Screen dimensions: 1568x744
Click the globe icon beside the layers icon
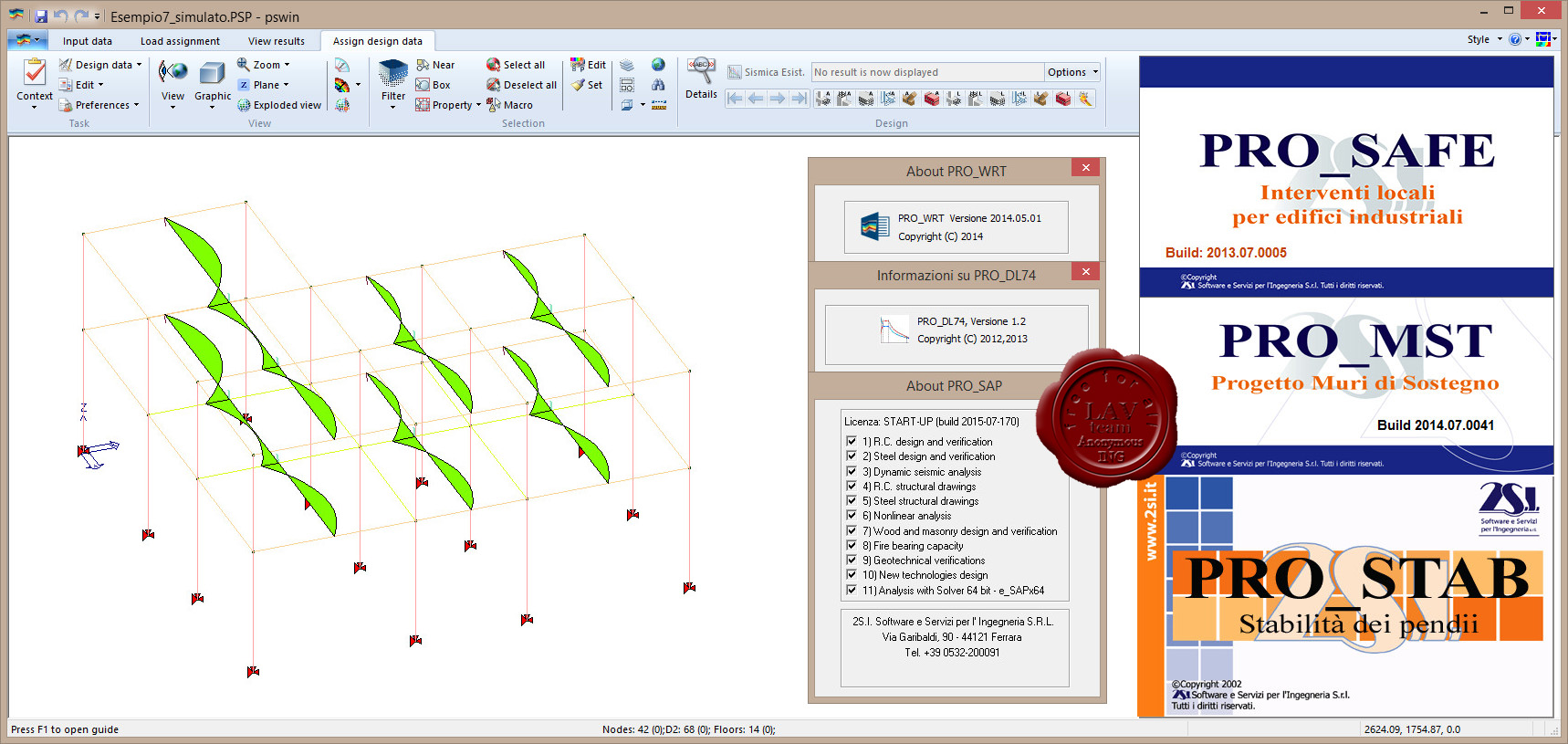pyautogui.click(x=658, y=65)
